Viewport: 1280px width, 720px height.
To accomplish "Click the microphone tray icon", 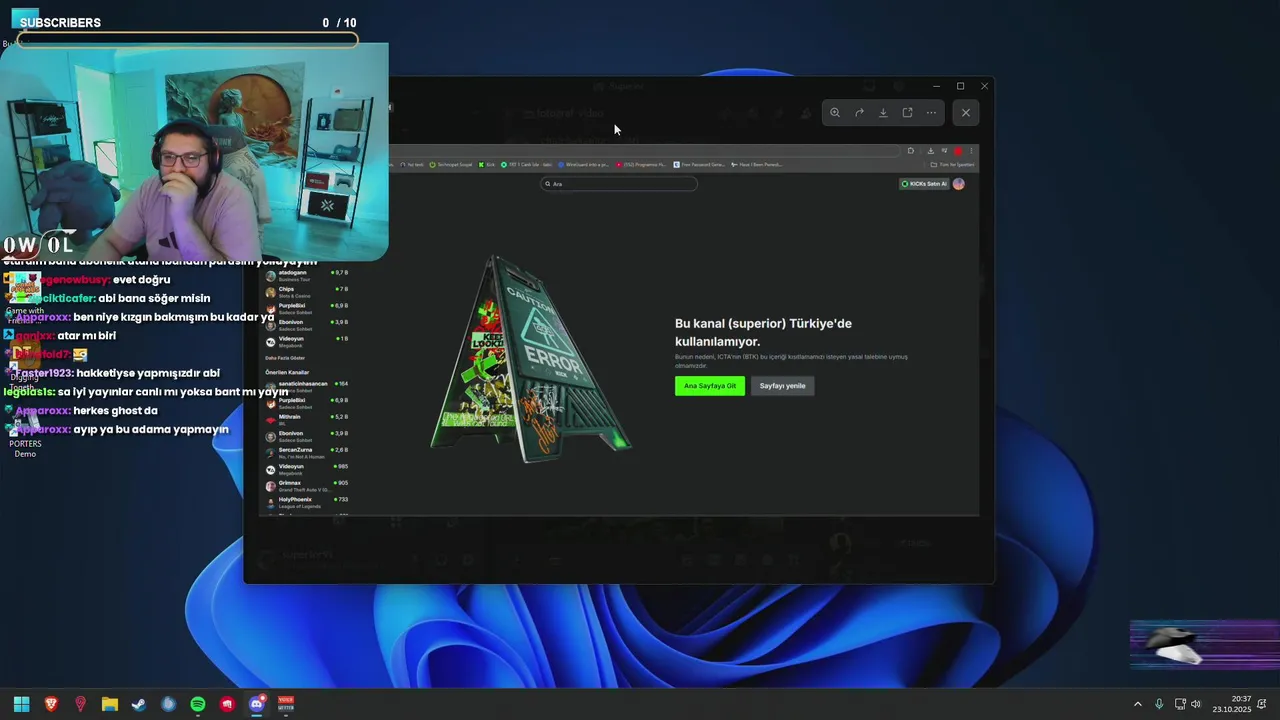I will coord(1159,705).
